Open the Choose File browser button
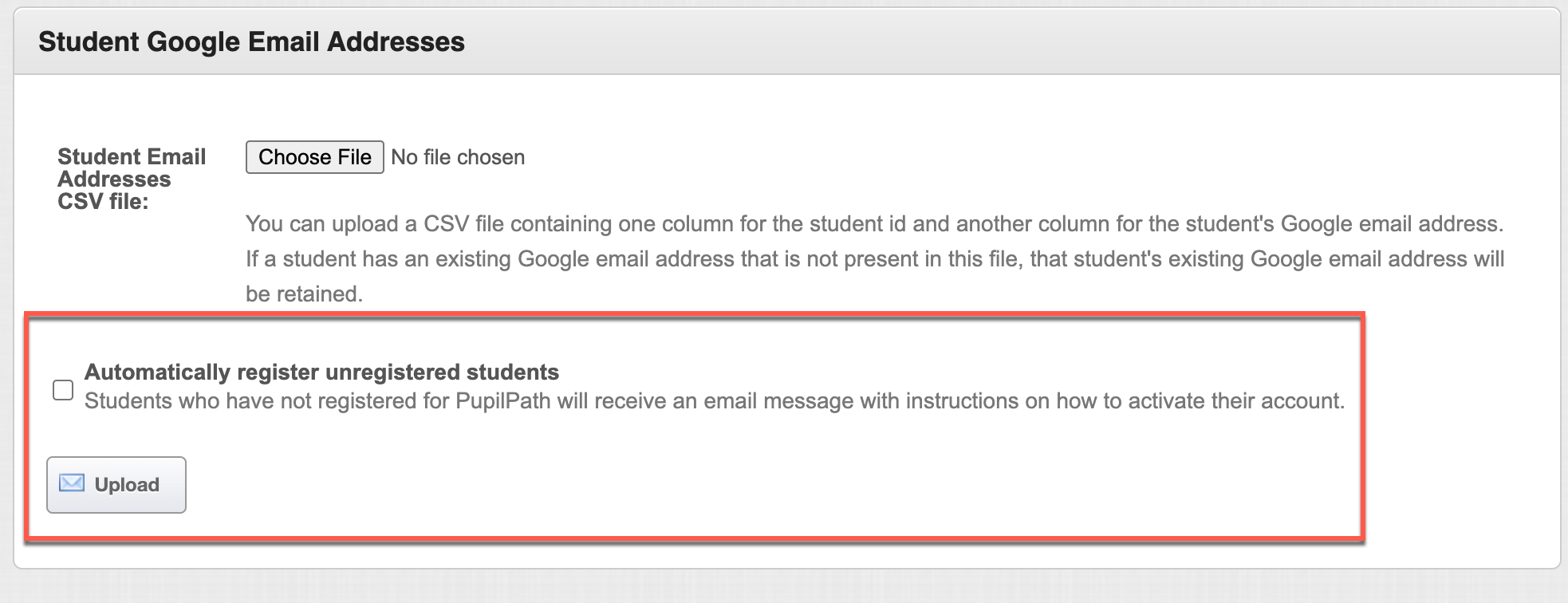The height and width of the screenshot is (603, 1568). 314,157
